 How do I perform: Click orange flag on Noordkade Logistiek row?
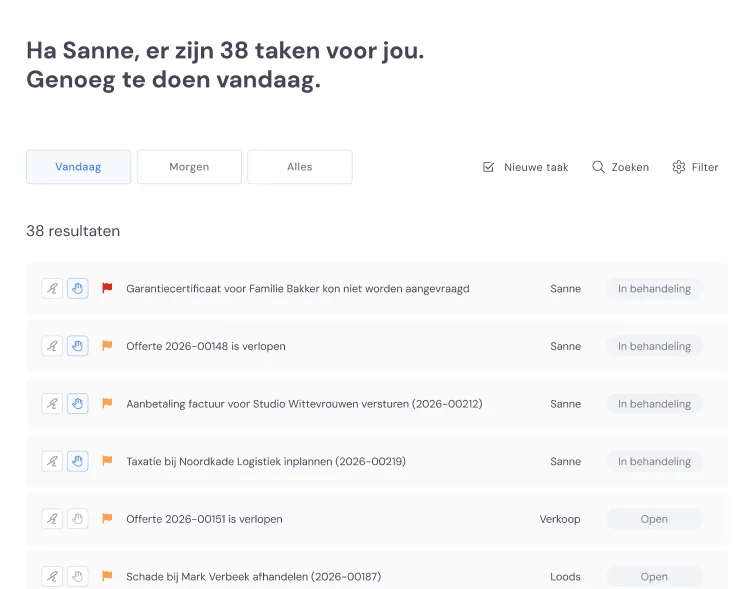(107, 461)
